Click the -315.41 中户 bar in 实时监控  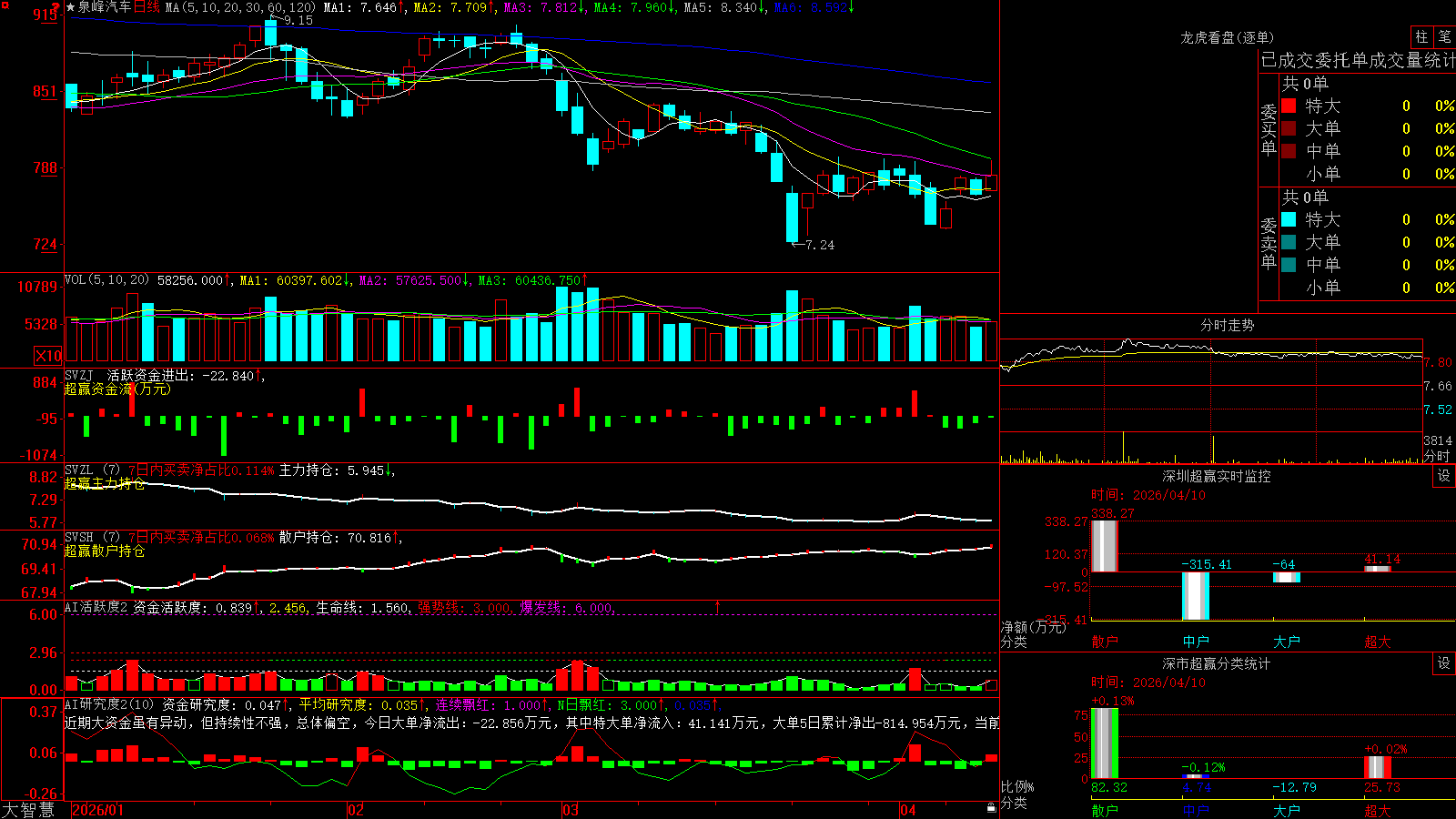pos(1196,596)
